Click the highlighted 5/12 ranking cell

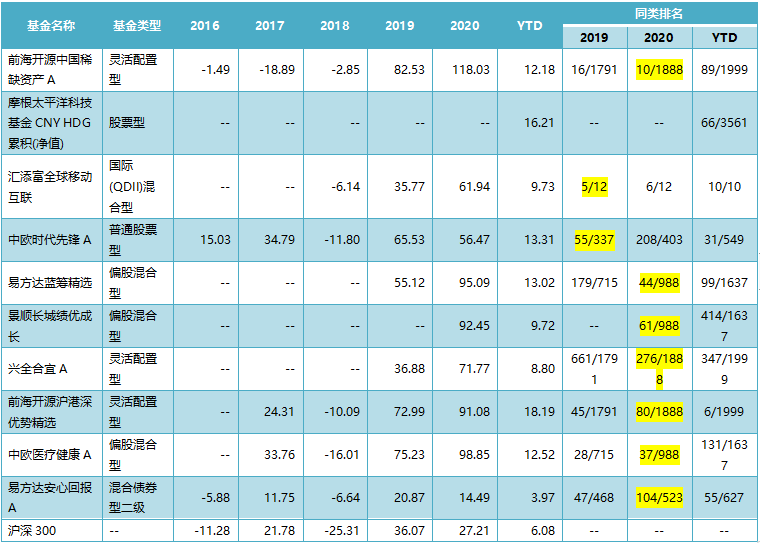tap(594, 187)
